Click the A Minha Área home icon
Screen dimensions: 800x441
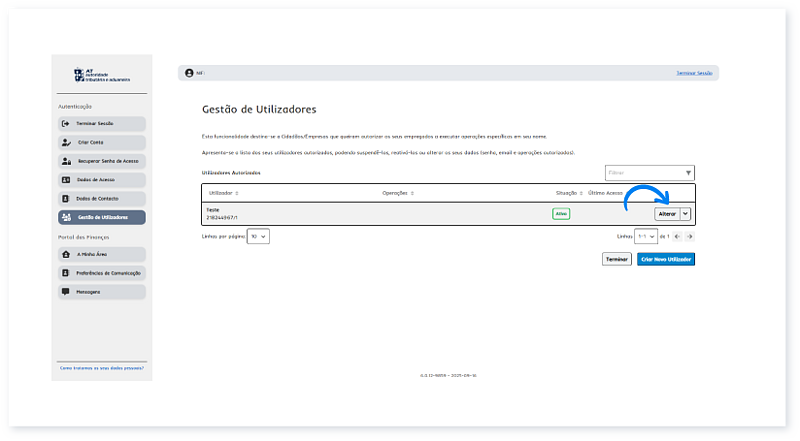click(x=66, y=254)
